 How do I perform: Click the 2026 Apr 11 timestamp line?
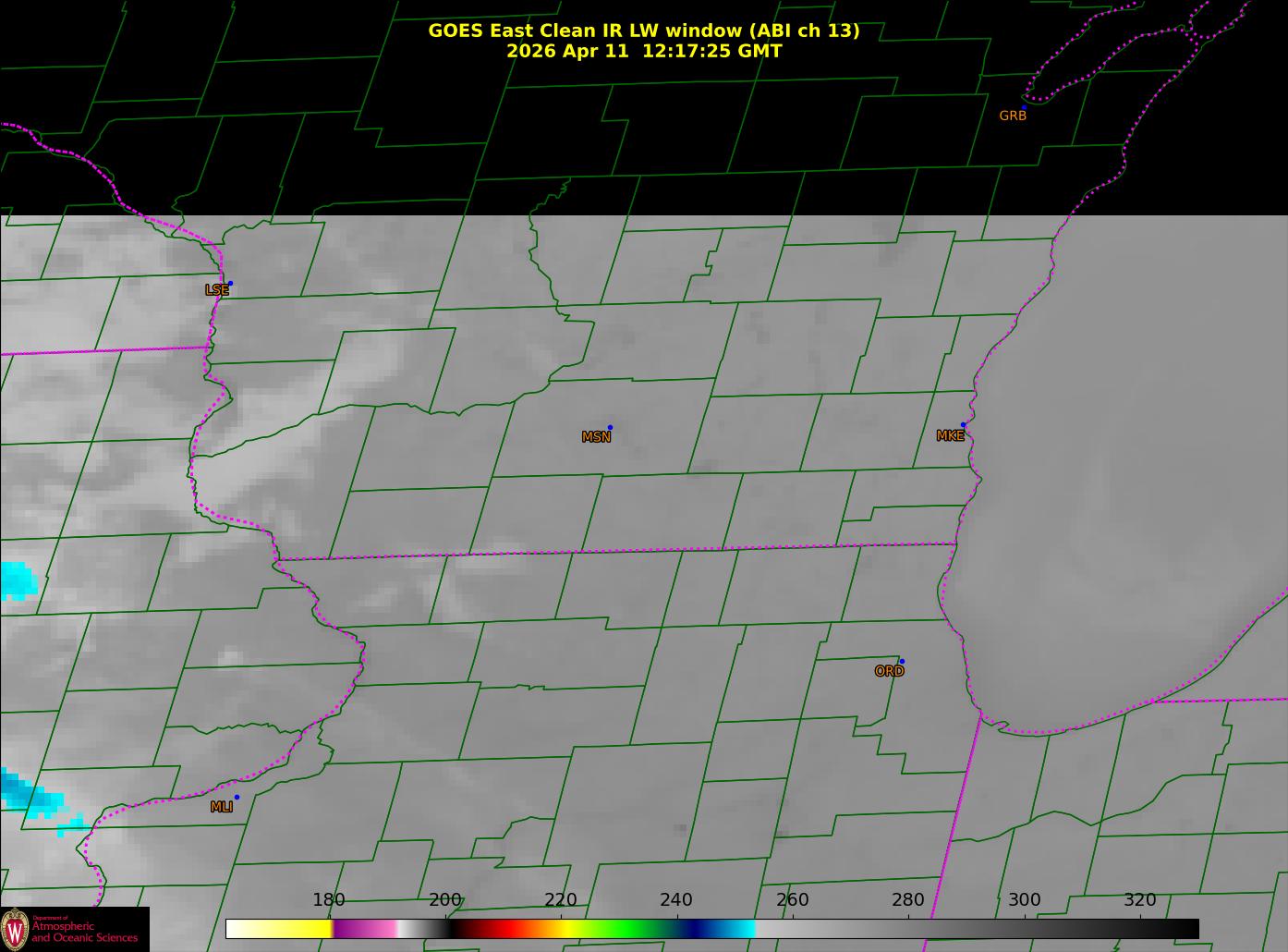click(x=643, y=52)
